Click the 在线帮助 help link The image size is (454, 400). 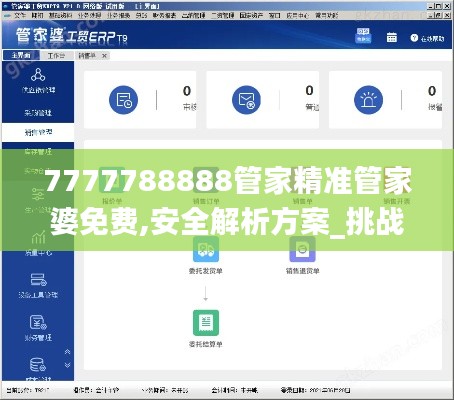(432, 39)
